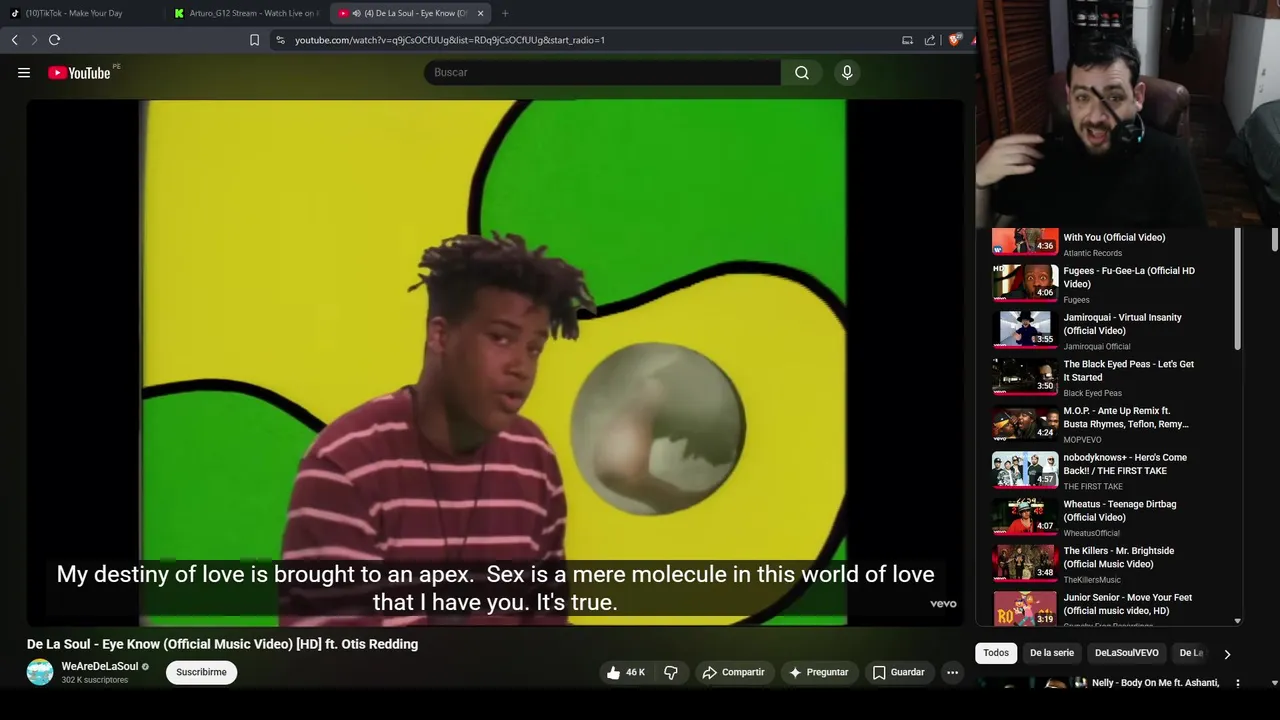
Task: Go forward with browser forward arrow
Action: (x=34, y=40)
